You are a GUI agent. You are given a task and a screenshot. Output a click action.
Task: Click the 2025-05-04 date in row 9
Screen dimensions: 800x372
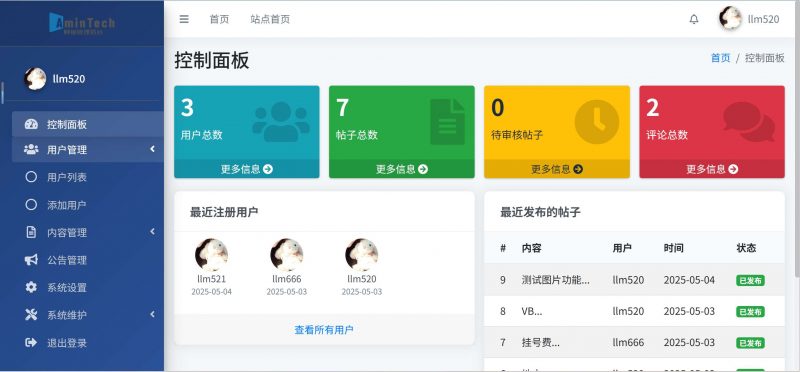[x=689, y=280]
